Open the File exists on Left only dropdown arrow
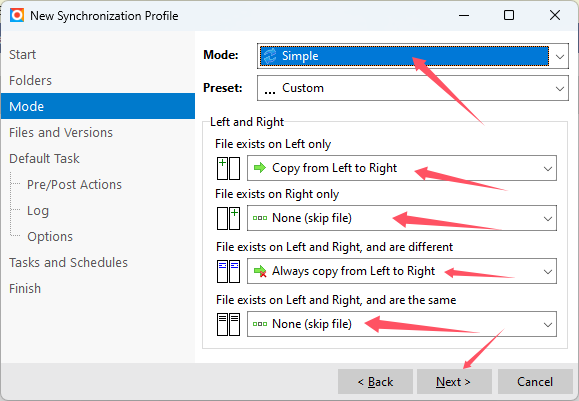Viewport: 579px width, 401px height. pyautogui.click(x=548, y=168)
